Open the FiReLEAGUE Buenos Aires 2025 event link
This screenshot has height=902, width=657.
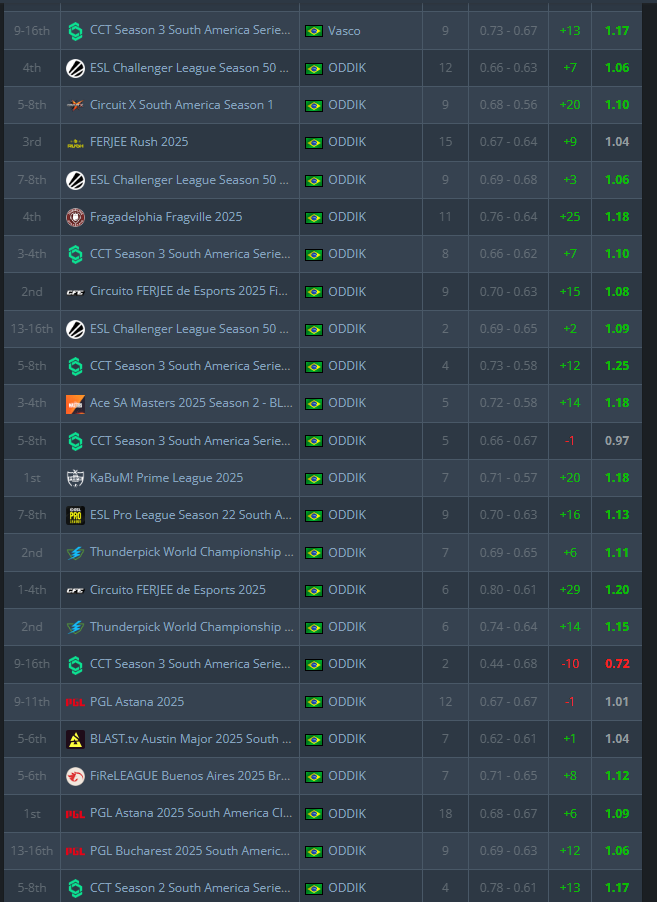click(x=190, y=775)
